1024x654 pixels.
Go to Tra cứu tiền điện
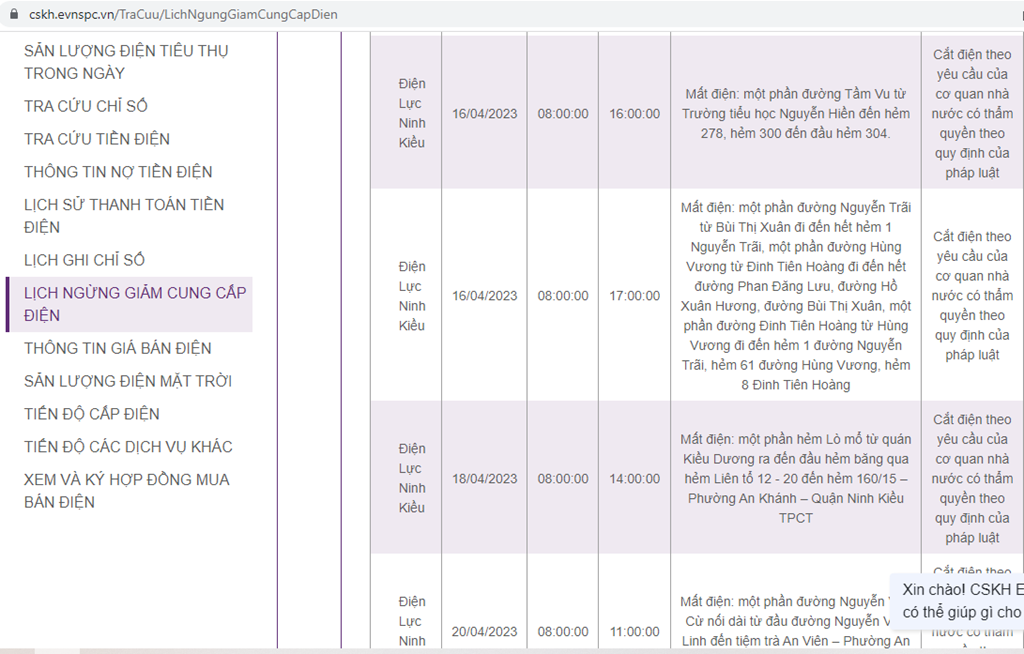tap(97, 139)
